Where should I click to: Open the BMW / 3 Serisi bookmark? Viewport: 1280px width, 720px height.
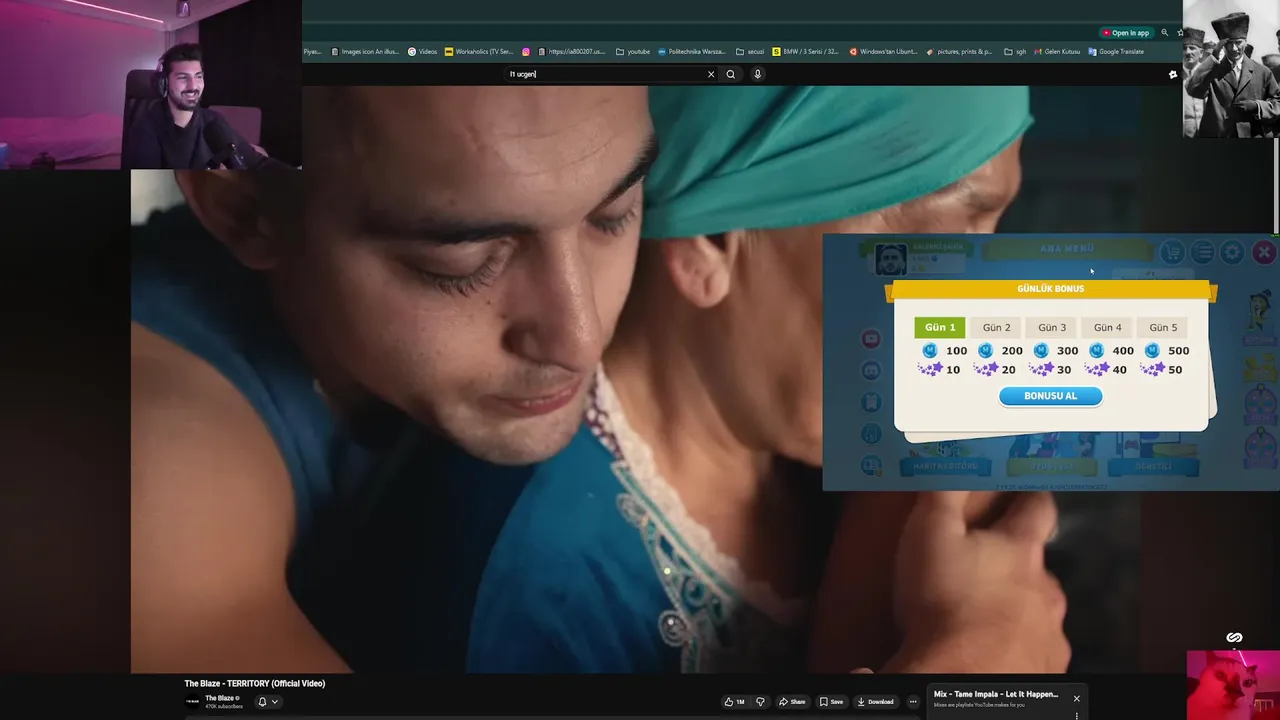point(806,52)
